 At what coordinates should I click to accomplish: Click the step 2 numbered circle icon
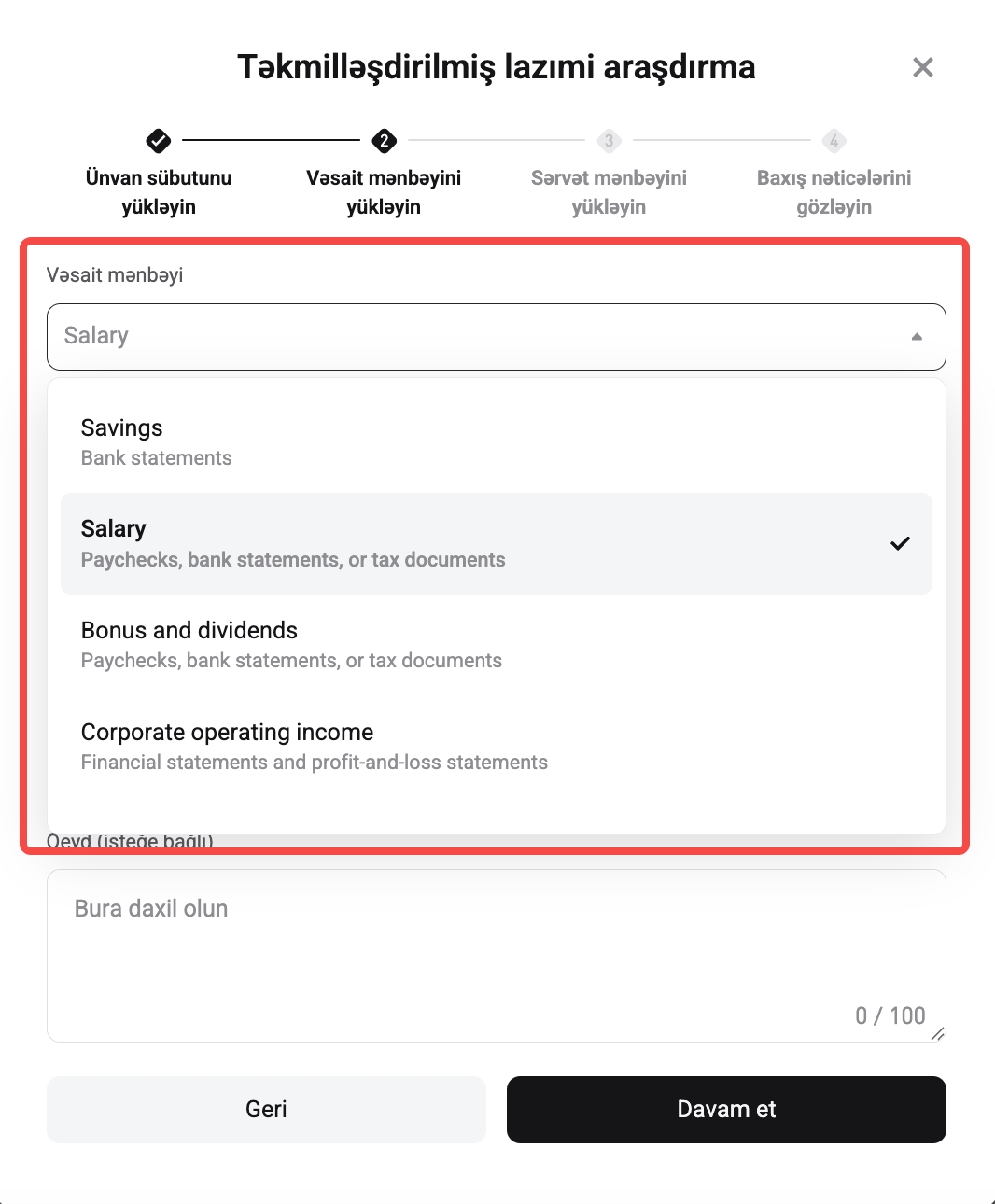[x=384, y=140]
